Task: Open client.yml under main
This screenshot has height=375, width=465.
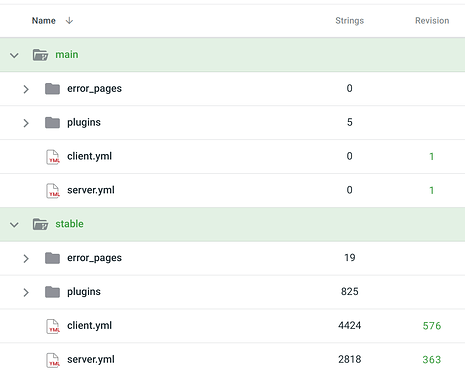Action: pyautogui.click(x=89, y=156)
